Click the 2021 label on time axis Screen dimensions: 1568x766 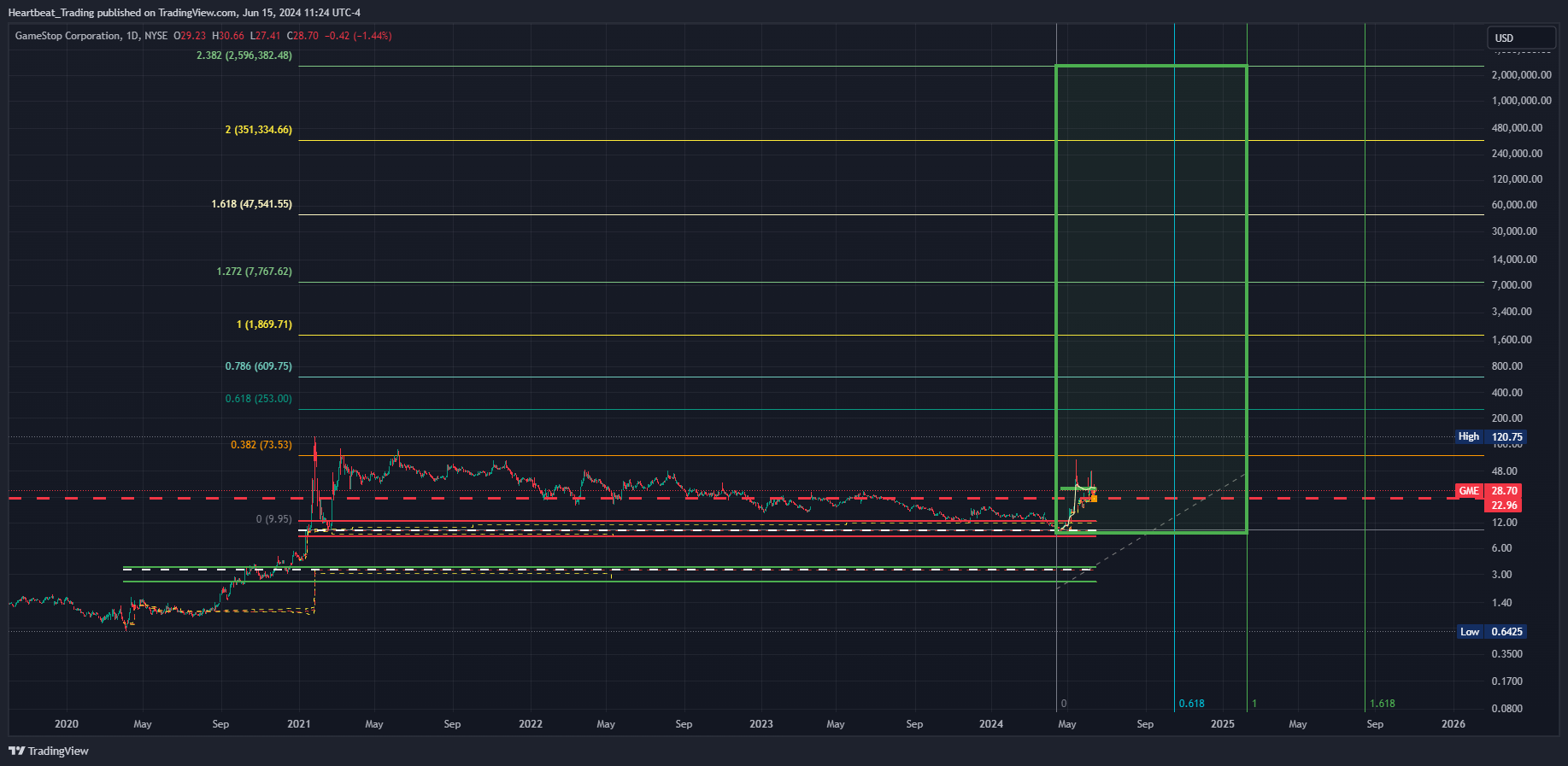coord(298,724)
